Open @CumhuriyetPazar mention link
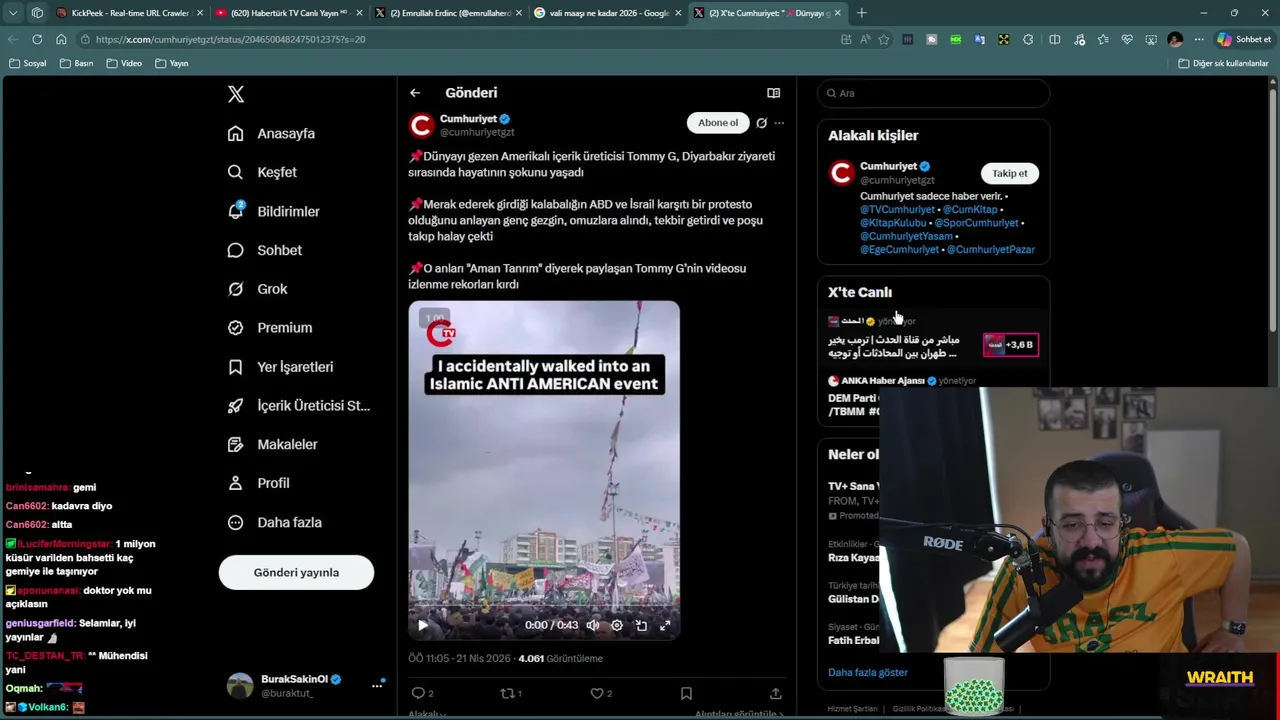This screenshot has height=720, width=1280. point(990,250)
